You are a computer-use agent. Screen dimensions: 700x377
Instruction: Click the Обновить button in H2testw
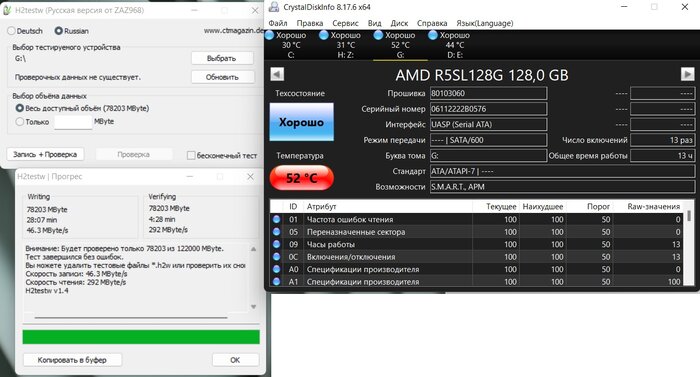tap(222, 77)
